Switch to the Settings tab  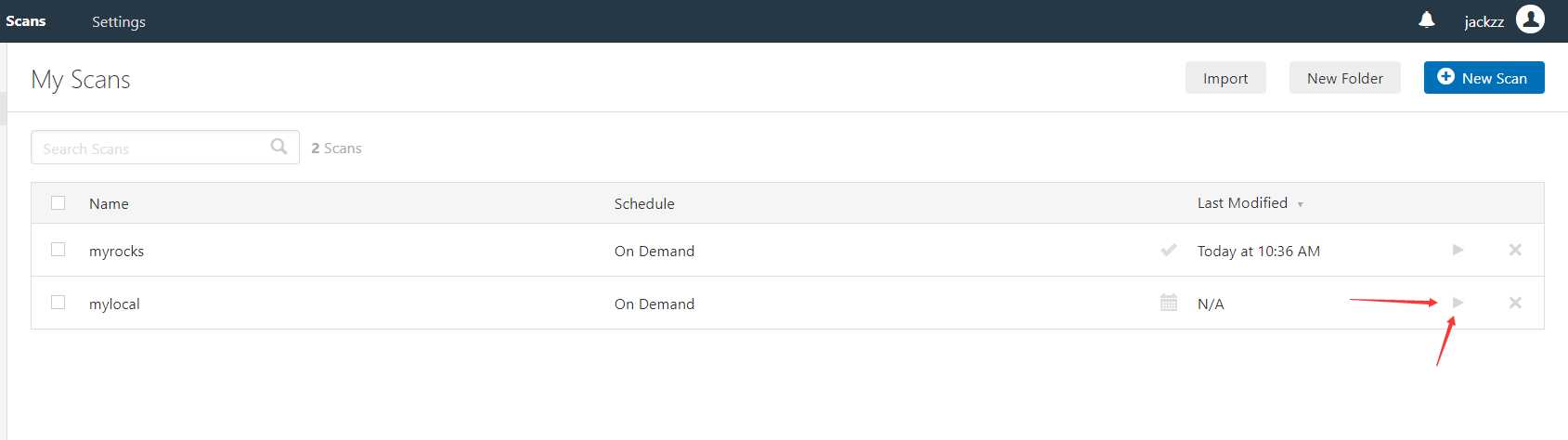click(x=119, y=21)
